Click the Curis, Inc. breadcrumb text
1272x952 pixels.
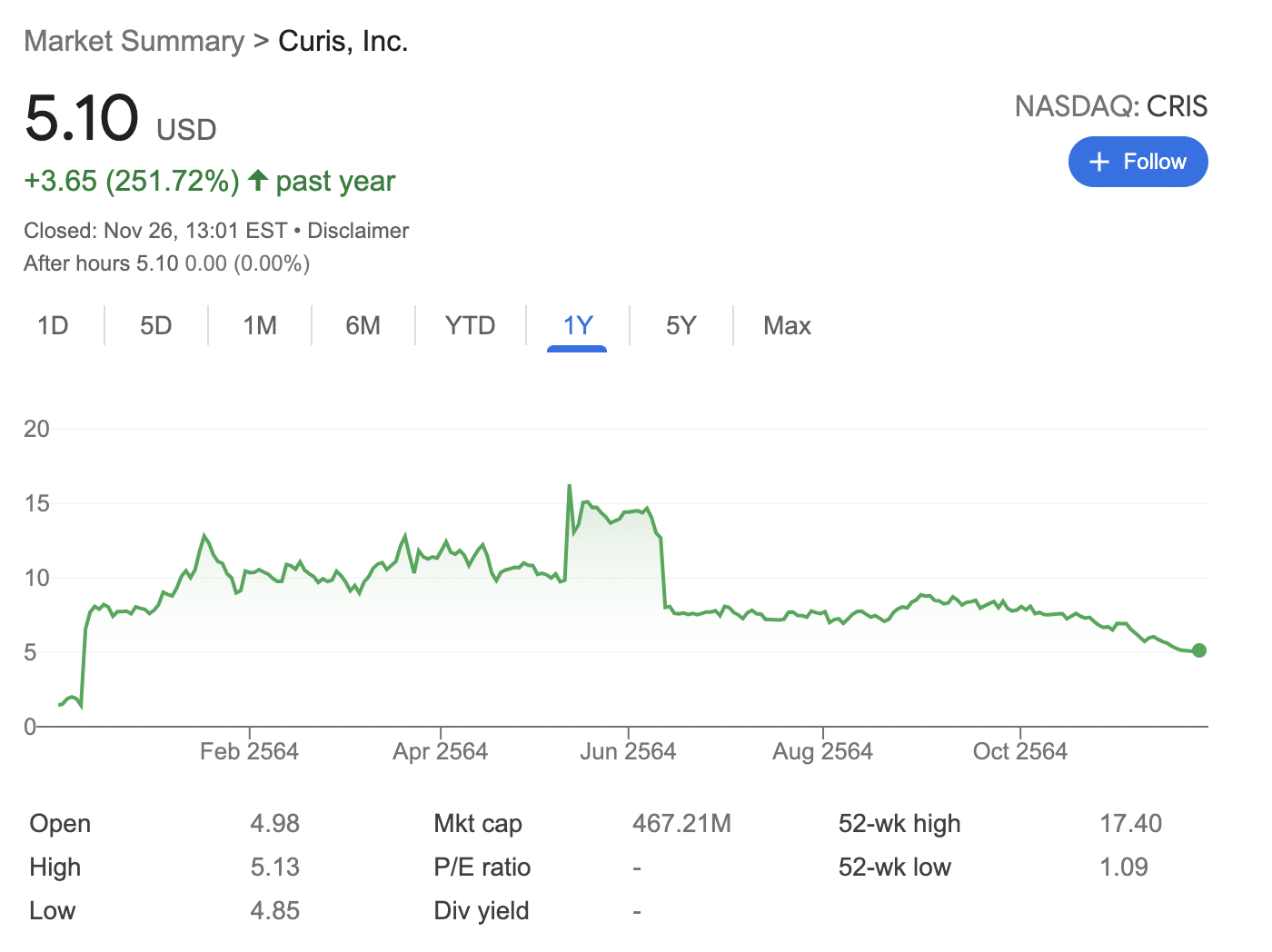(x=343, y=41)
